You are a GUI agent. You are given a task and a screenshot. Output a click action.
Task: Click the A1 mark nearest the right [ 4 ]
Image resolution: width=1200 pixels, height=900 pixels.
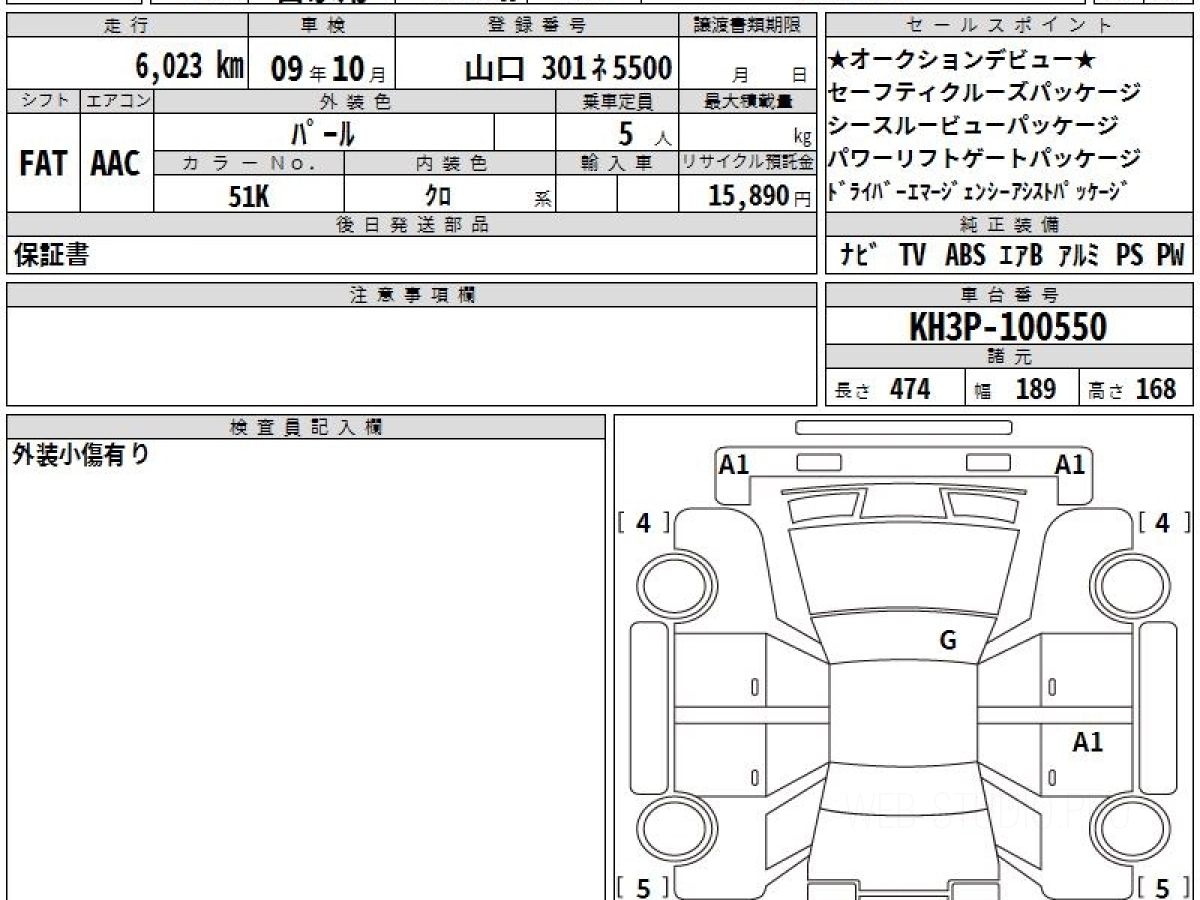coord(1070,464)
